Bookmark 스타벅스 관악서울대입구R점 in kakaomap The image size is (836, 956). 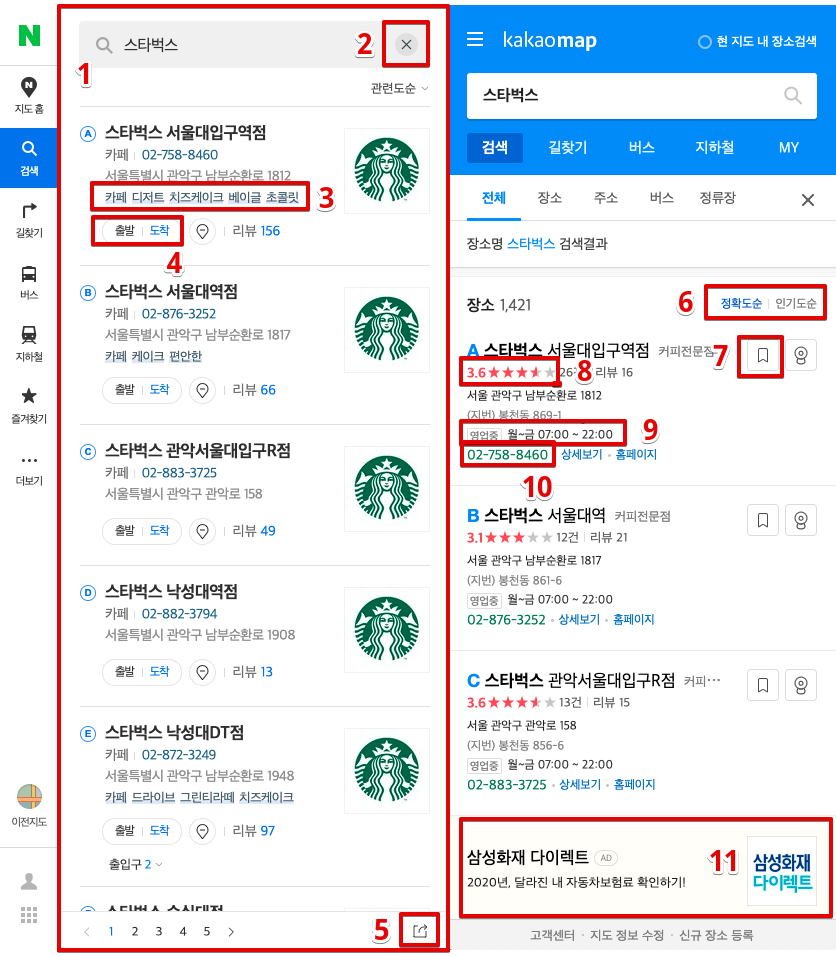[x=763, y=685]
